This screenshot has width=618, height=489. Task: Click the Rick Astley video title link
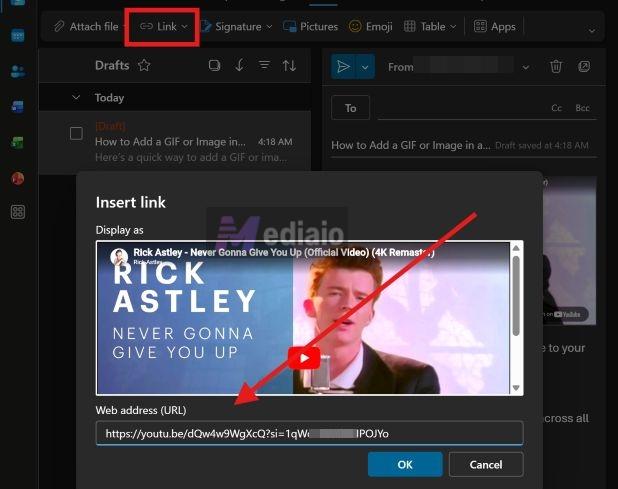[284, 252]
